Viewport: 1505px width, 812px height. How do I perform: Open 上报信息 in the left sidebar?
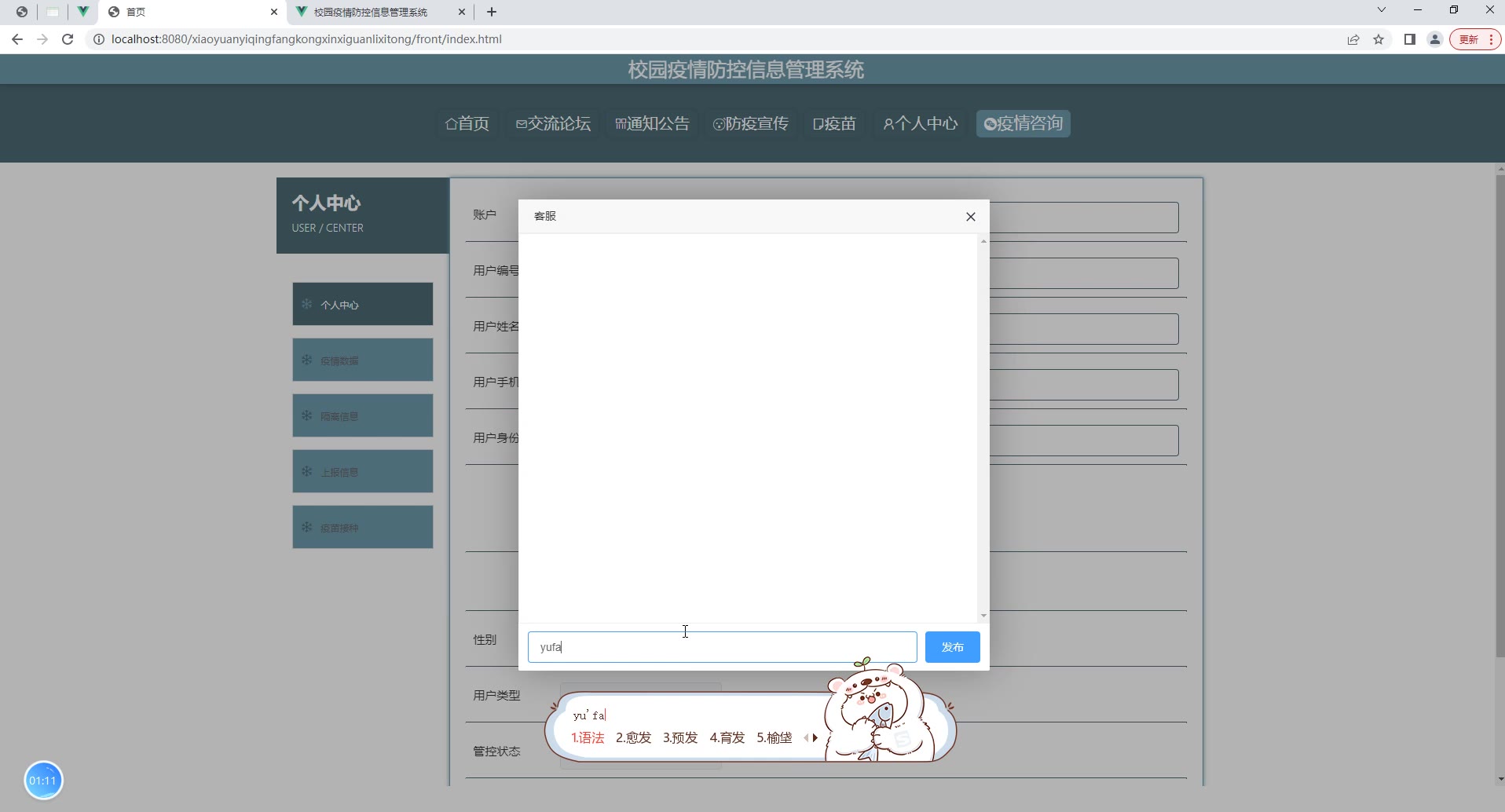(x=363, y=471)
